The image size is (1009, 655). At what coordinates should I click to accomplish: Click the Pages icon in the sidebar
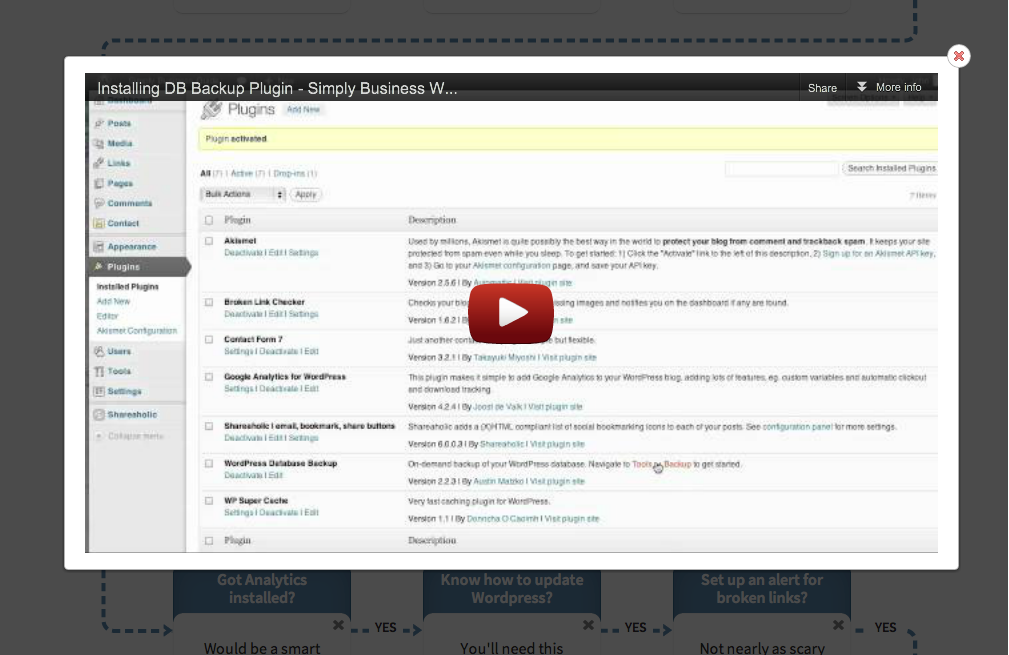pyautogui.click(x=98, y=183)
